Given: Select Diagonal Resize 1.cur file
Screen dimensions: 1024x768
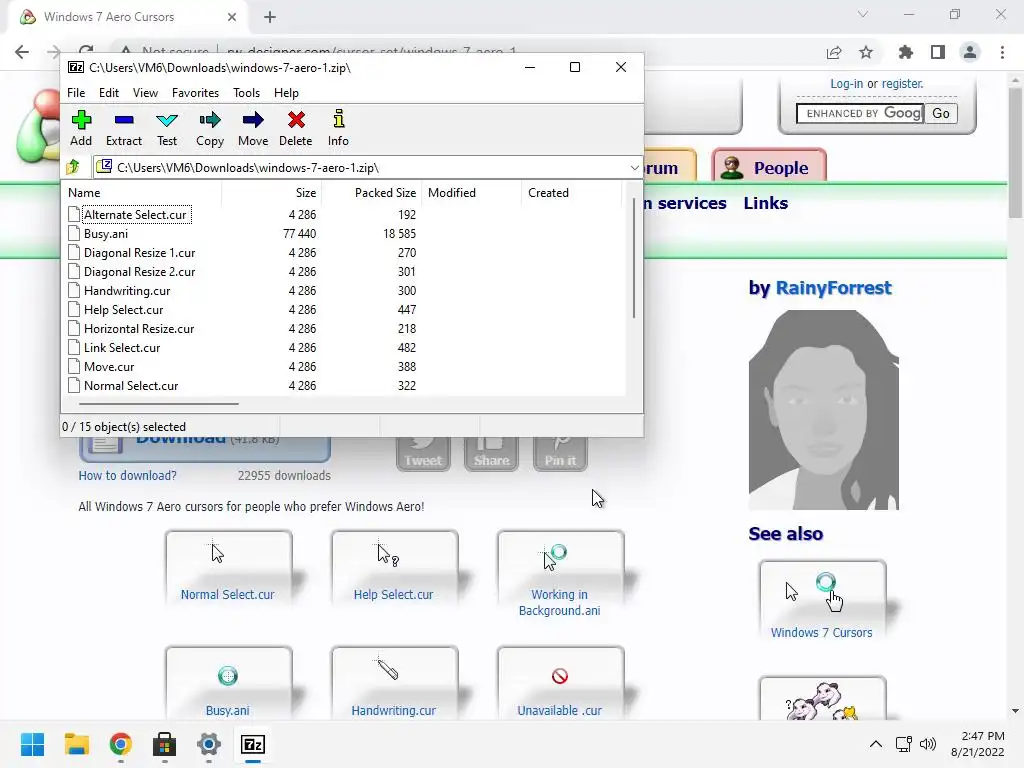Looking at the screenshot, I should [139, 253].
